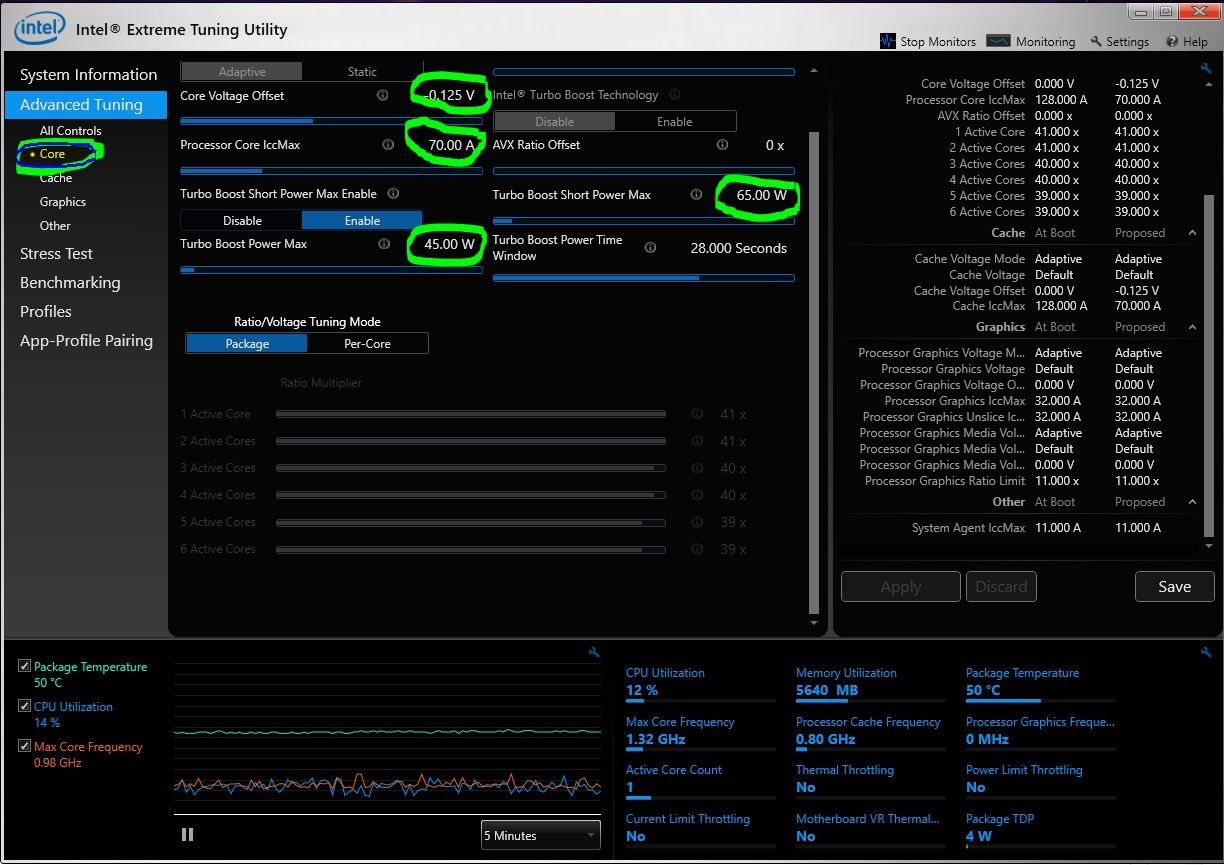This screenshot has height=865, width=1224.
Task: Open Benchmarking section
Action: click(x=70, y=282)
